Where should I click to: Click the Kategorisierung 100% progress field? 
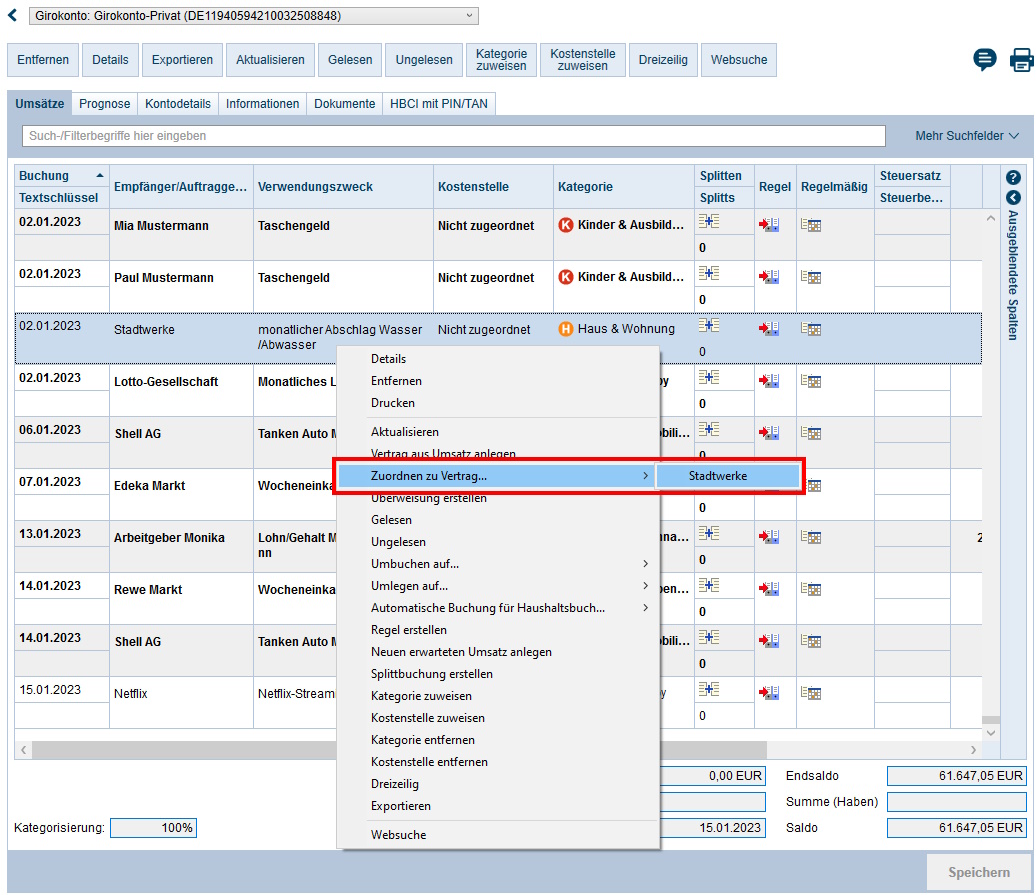point(153,828)
